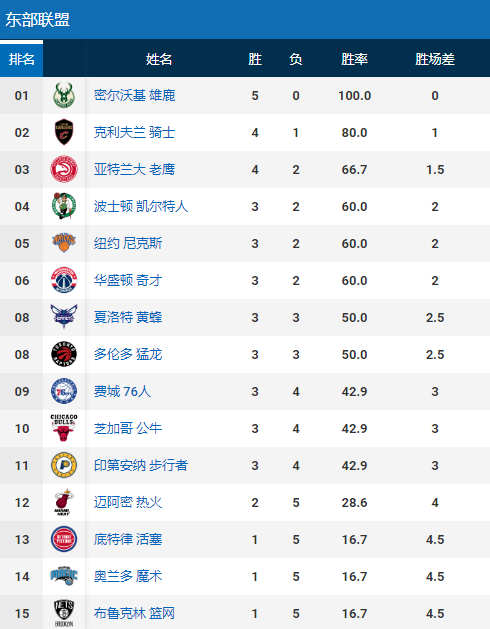490x629 pixels.
Task: Click the New York Knicks logo
Action: coord(64,243)
